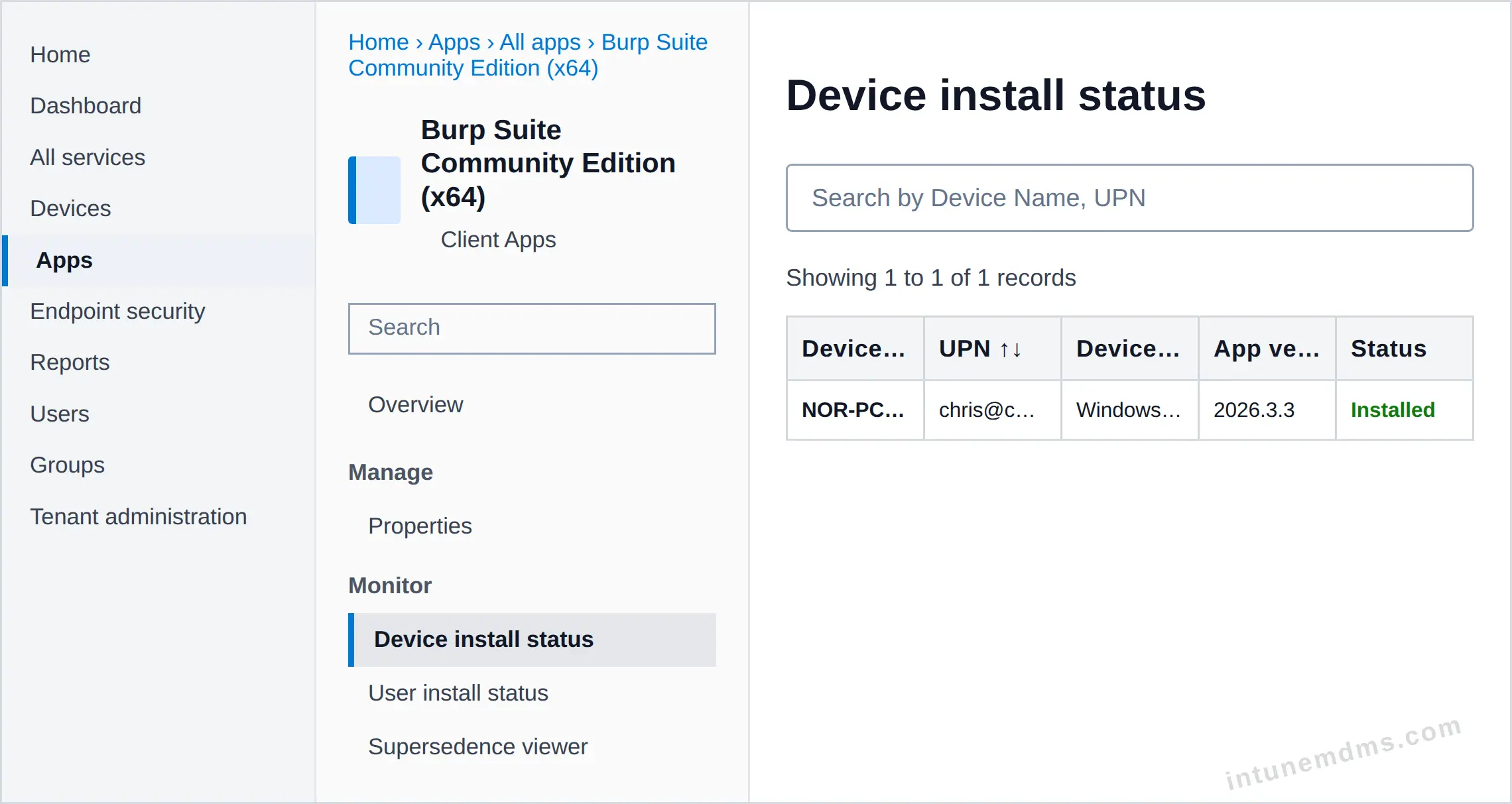The width and height of the screenshot is (1512, 804).
Task: Click the Manage section heading
Action: (x=391, y=472)
